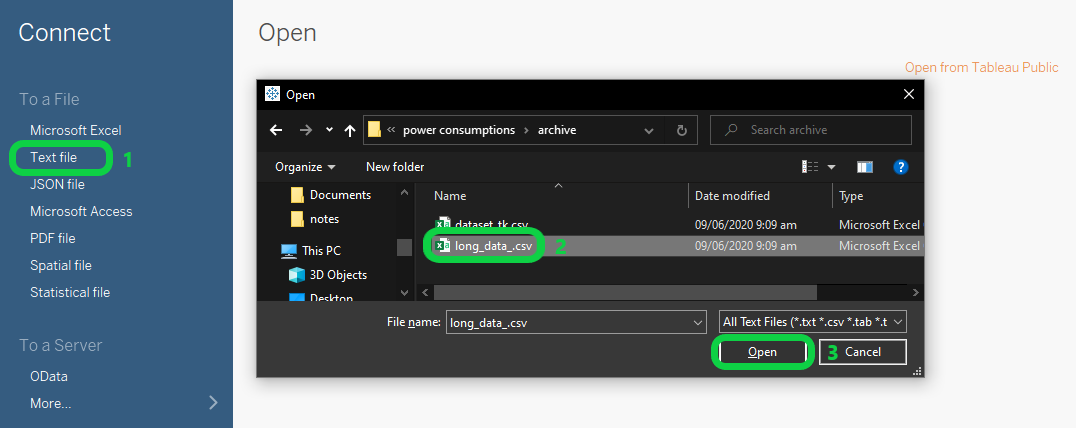Click the Open button in dialog

pyautogui.click(x=762, y=352)
